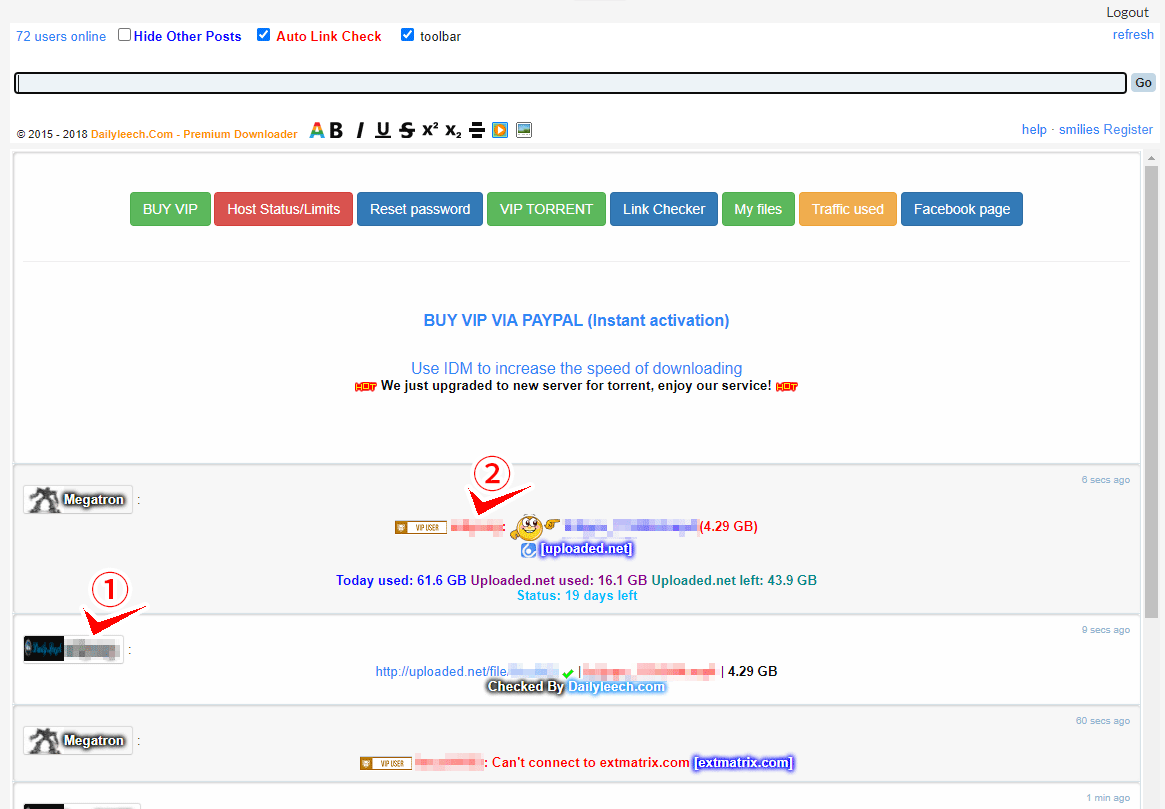The width and height of the screenshot is (1165, 809).
Task: Click Dailyleech.com in Checked By line
Action: (x=616, y=687)
